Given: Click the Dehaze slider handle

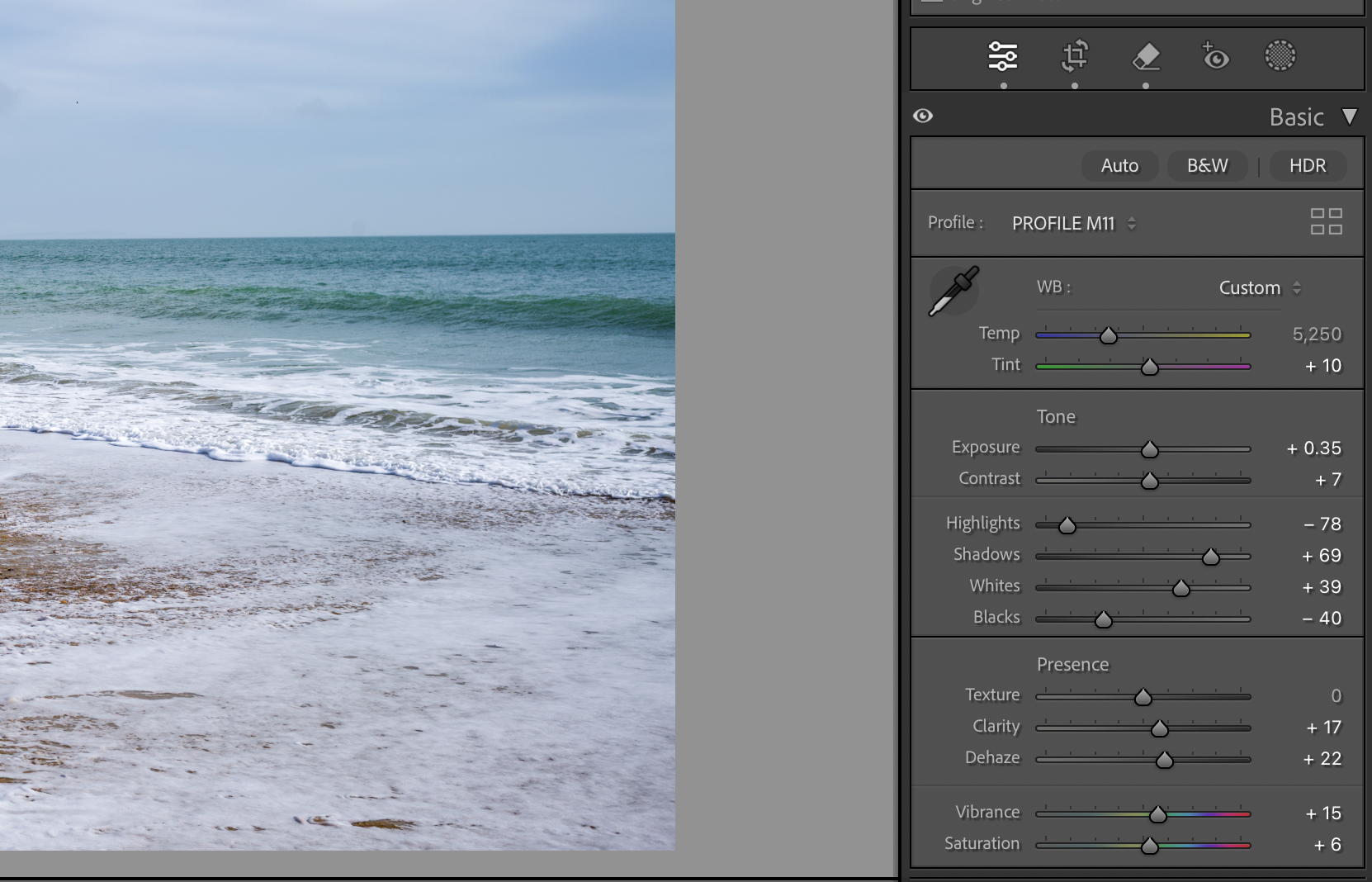Looking at the screenshot, I should pos(1164,760).
